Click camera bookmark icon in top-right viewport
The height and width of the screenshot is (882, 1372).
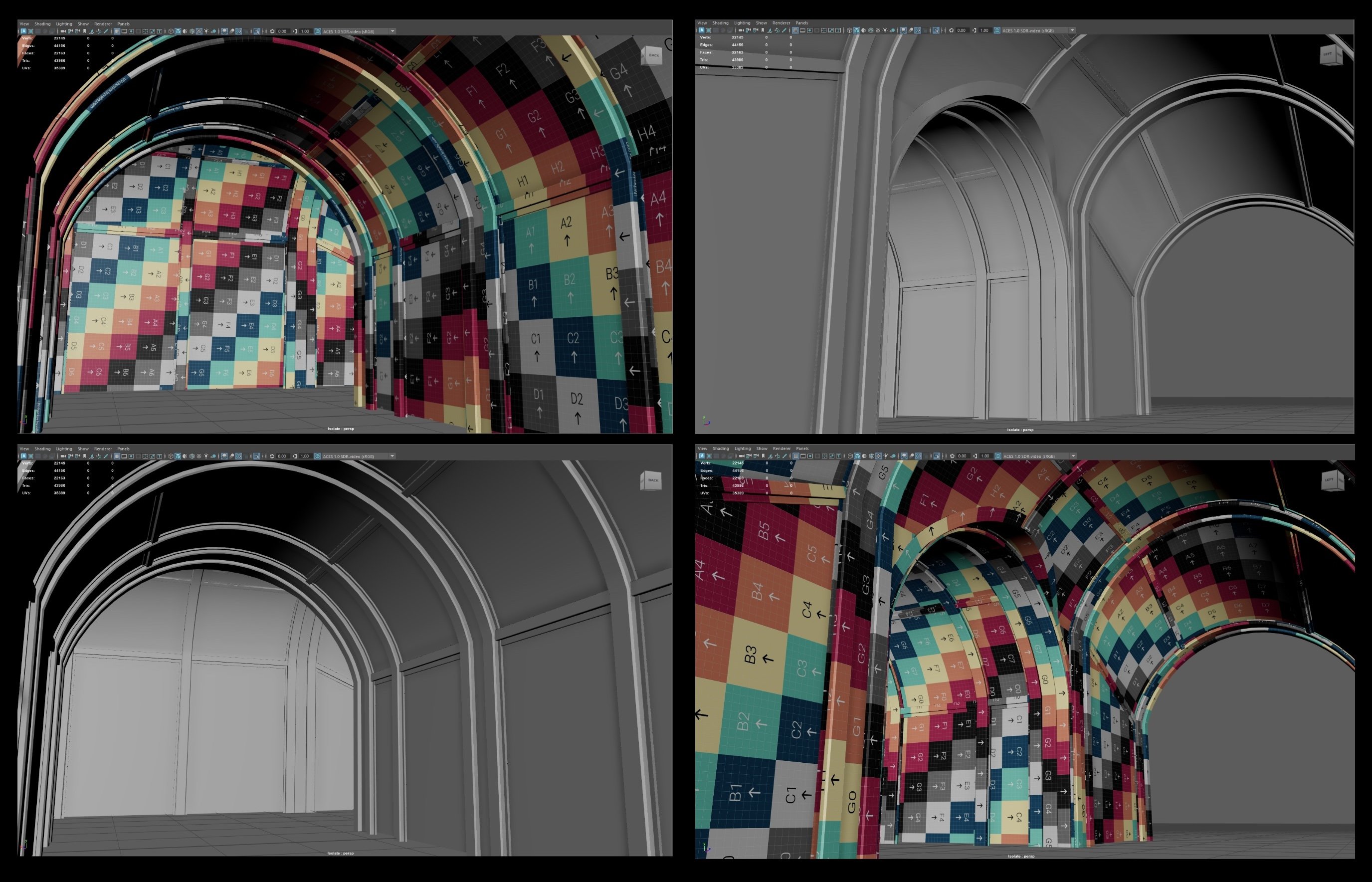point(763,30)
